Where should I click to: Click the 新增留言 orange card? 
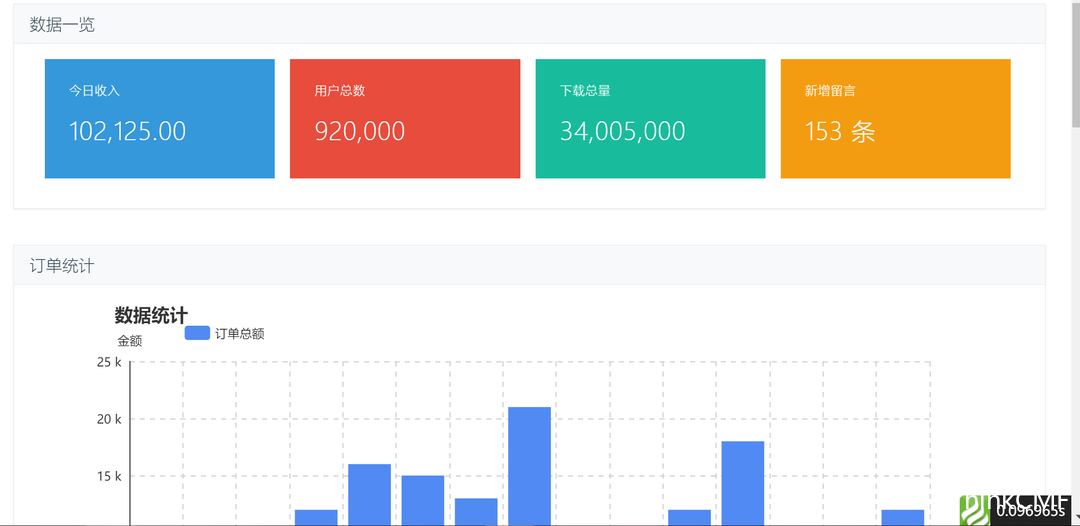coord(895,118)
